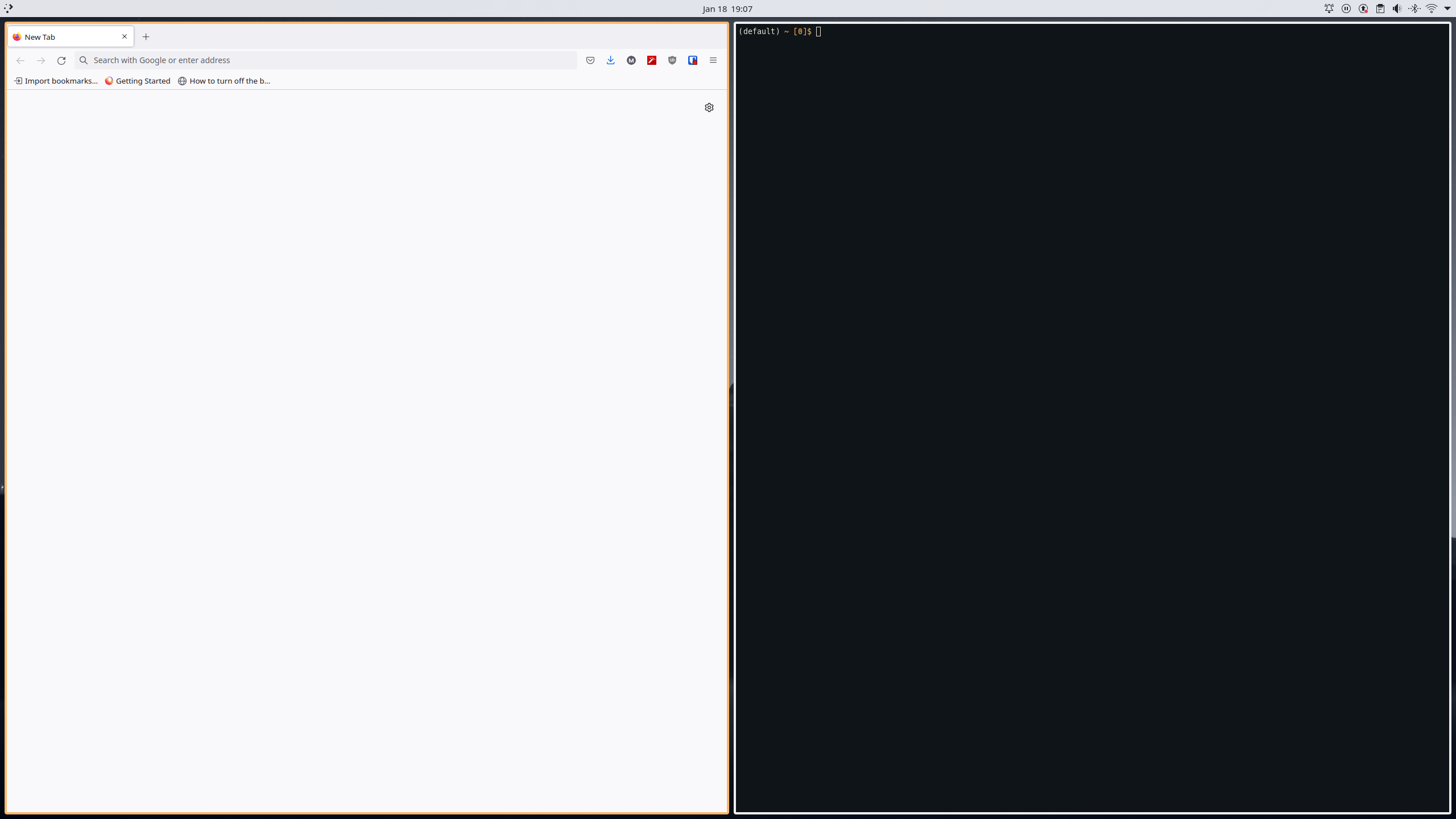The height and width of the screenshot is (819, 1456).
Task: Close the New Tab tab
Action: [125, 36]
